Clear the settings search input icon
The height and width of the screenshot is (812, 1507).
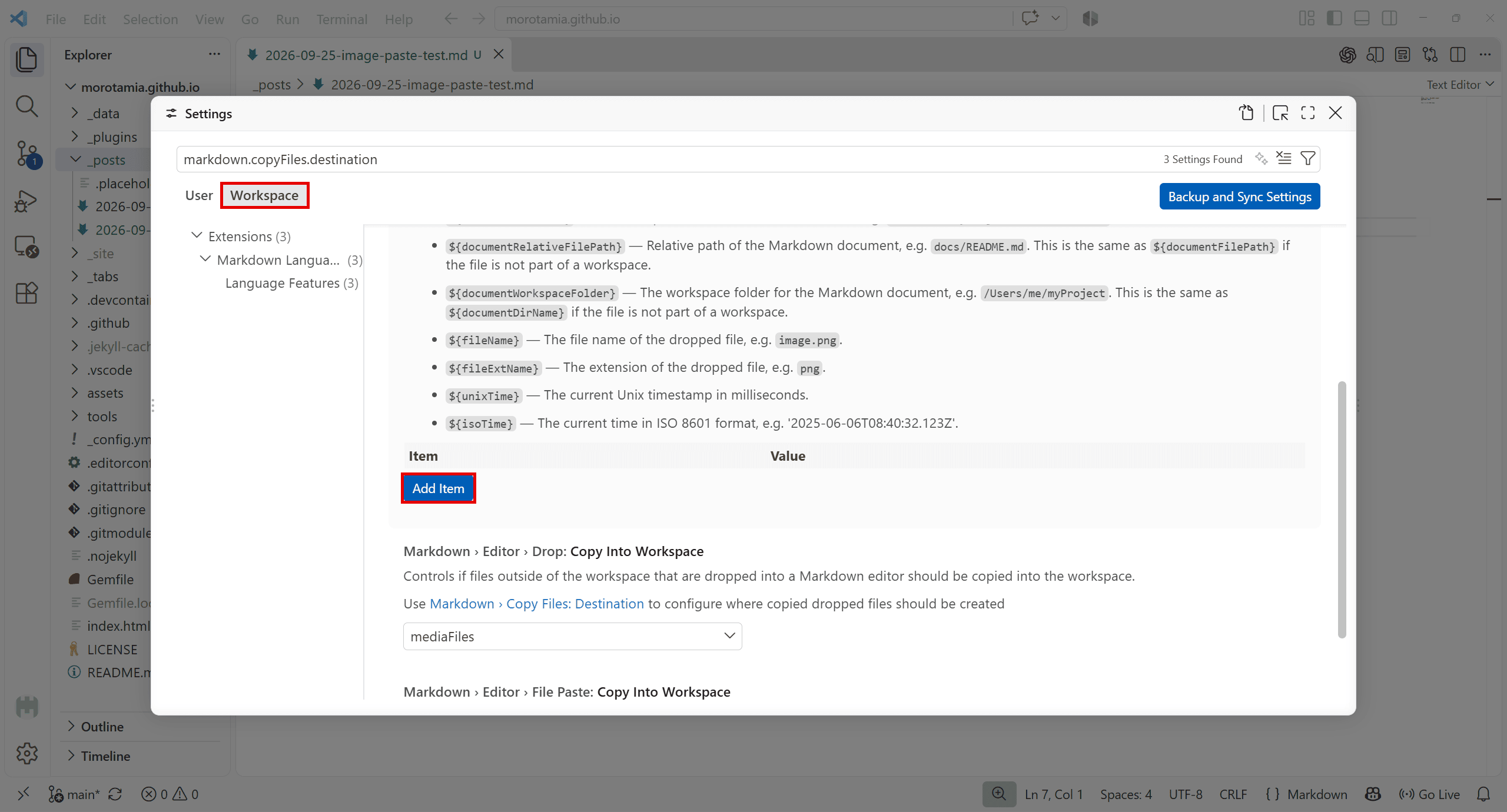[x=1283, y=158]
